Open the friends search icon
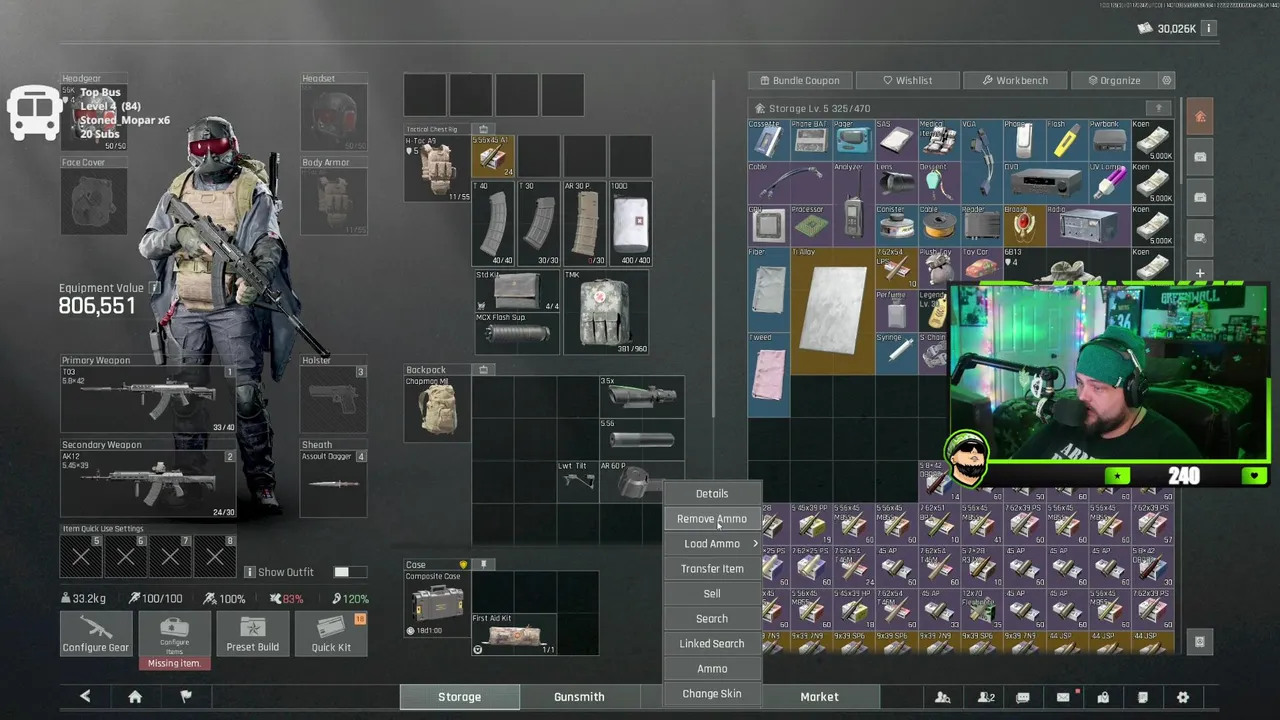Viewport: 1280px width, 720px height. [943, 697]
